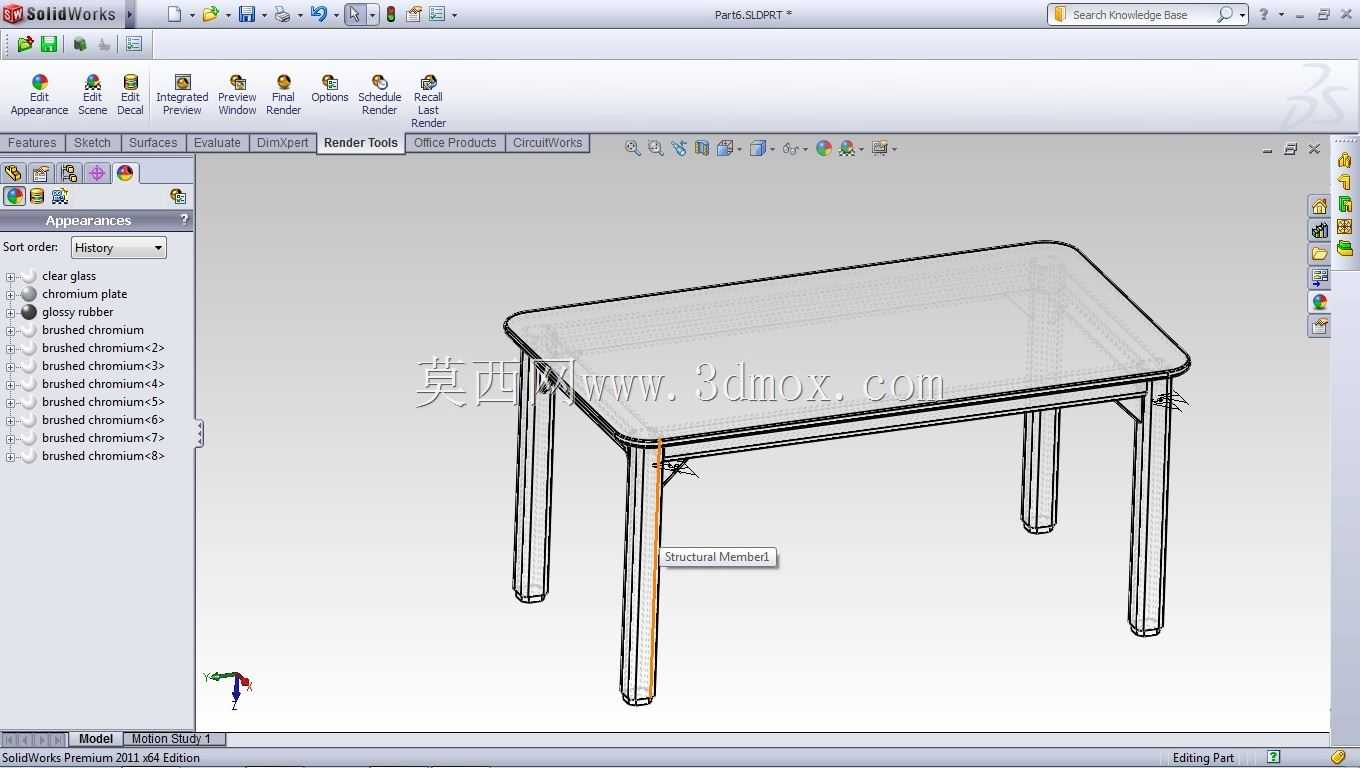Open Schedule Render dialog
The image size is (1360, 768).
379,96
